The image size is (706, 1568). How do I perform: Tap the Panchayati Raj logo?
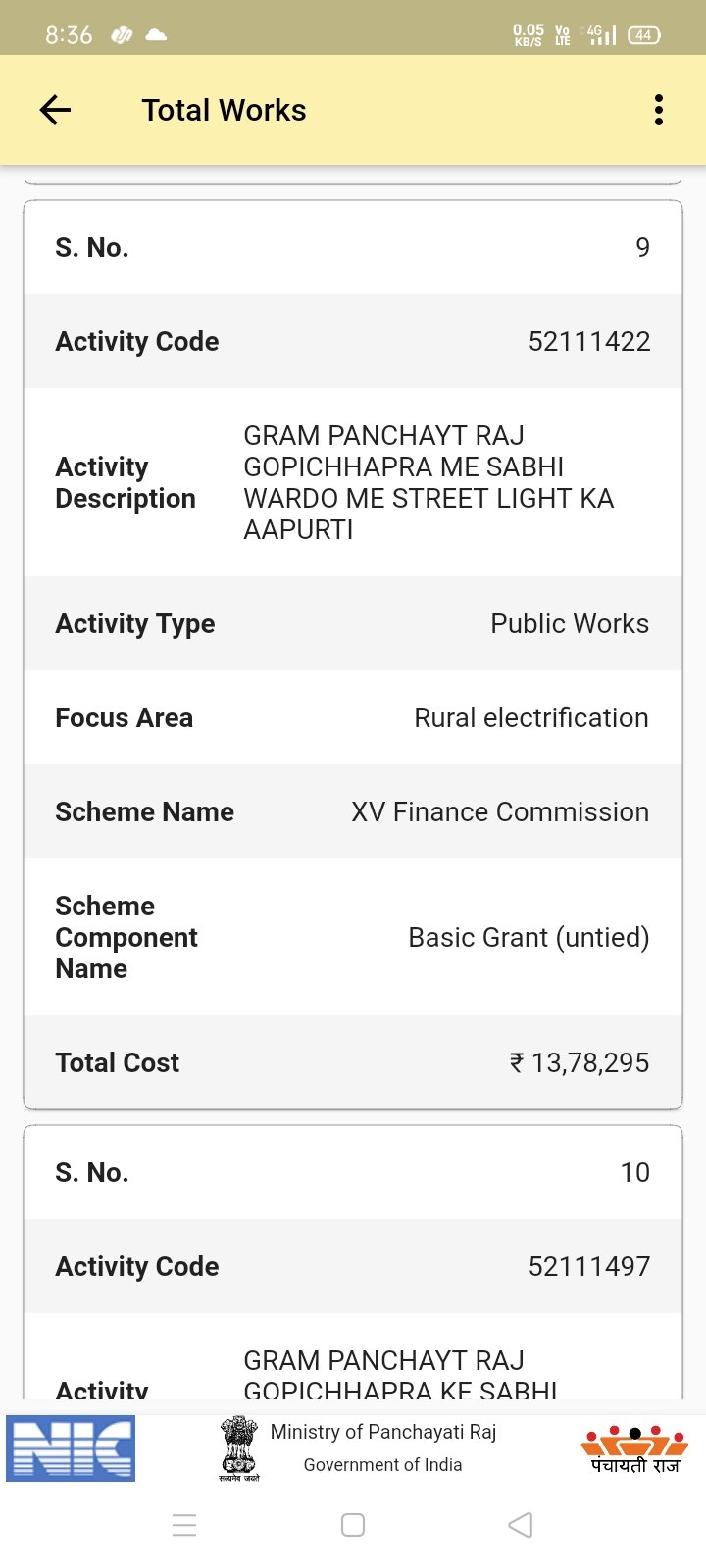(634, 1449)
